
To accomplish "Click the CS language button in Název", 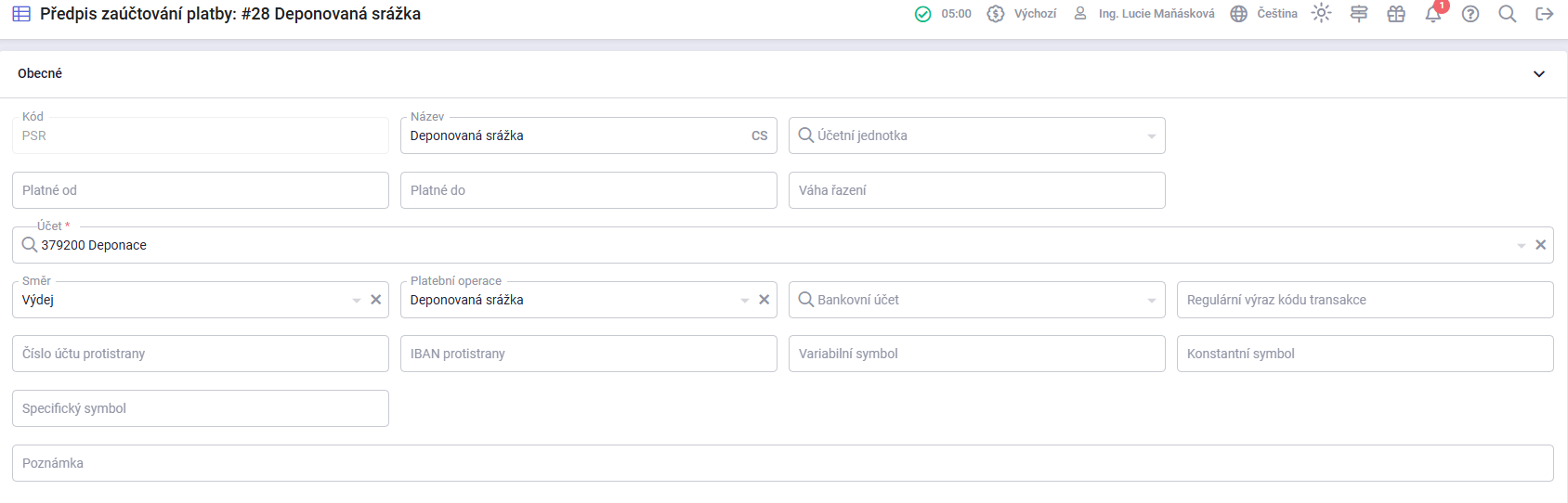I will click(759, 135).
